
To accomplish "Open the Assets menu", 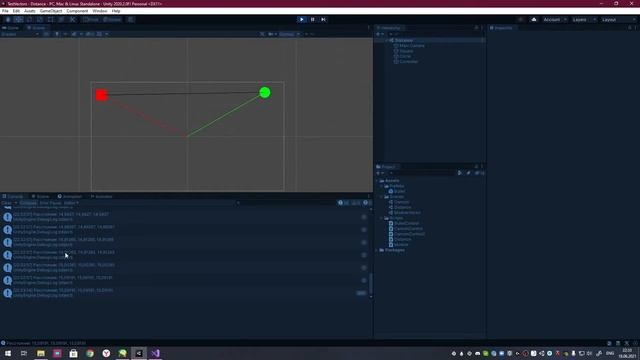I will click(29, 11).
